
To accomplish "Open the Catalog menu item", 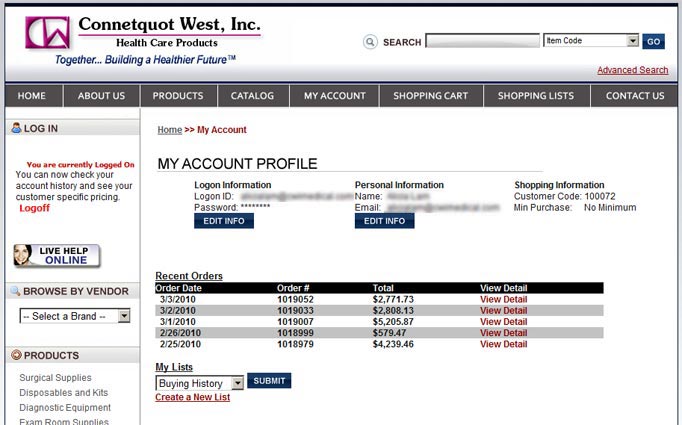I will point(252,96).
